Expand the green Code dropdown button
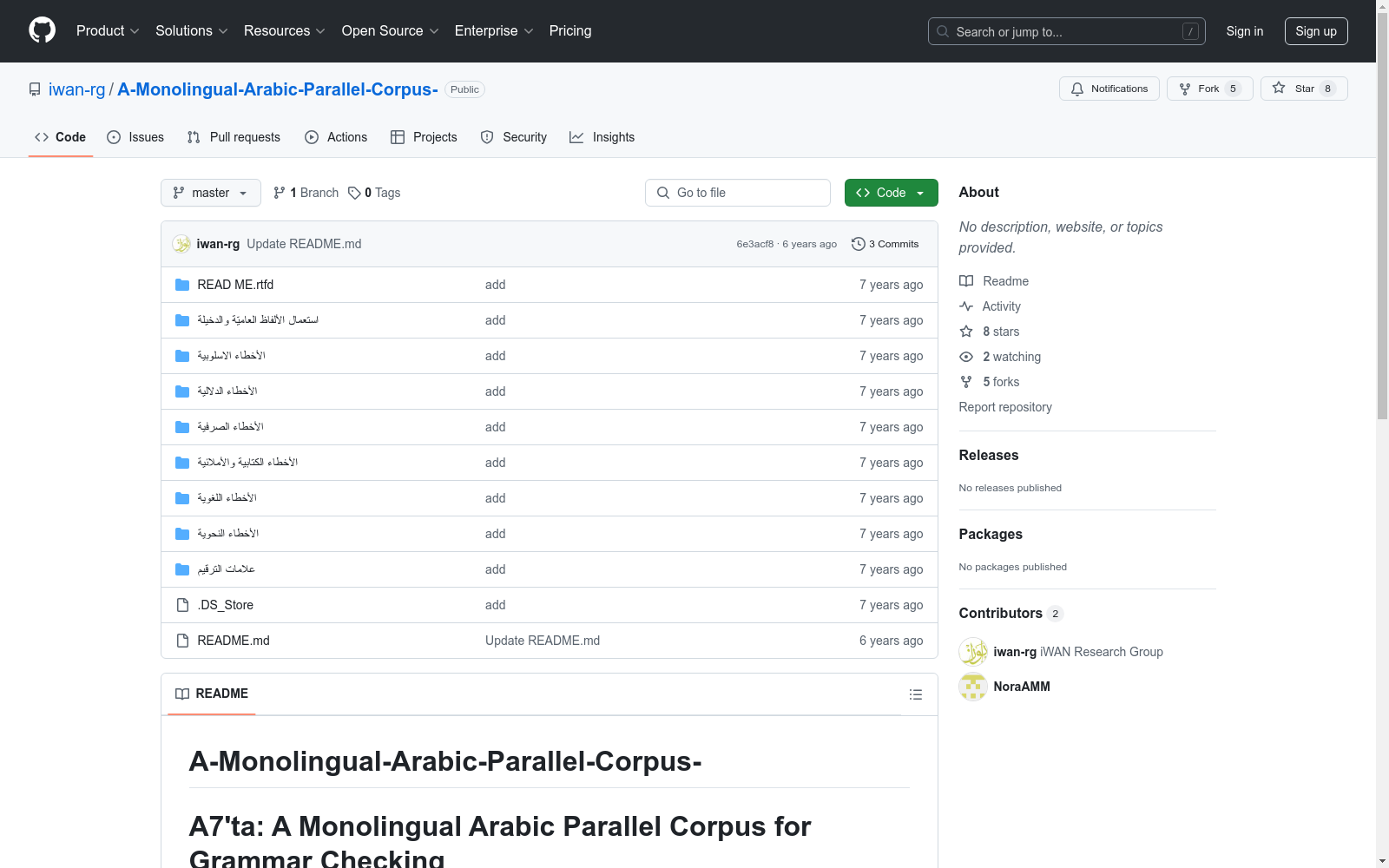The image size is (1389, 868). [x=891, y=193]
